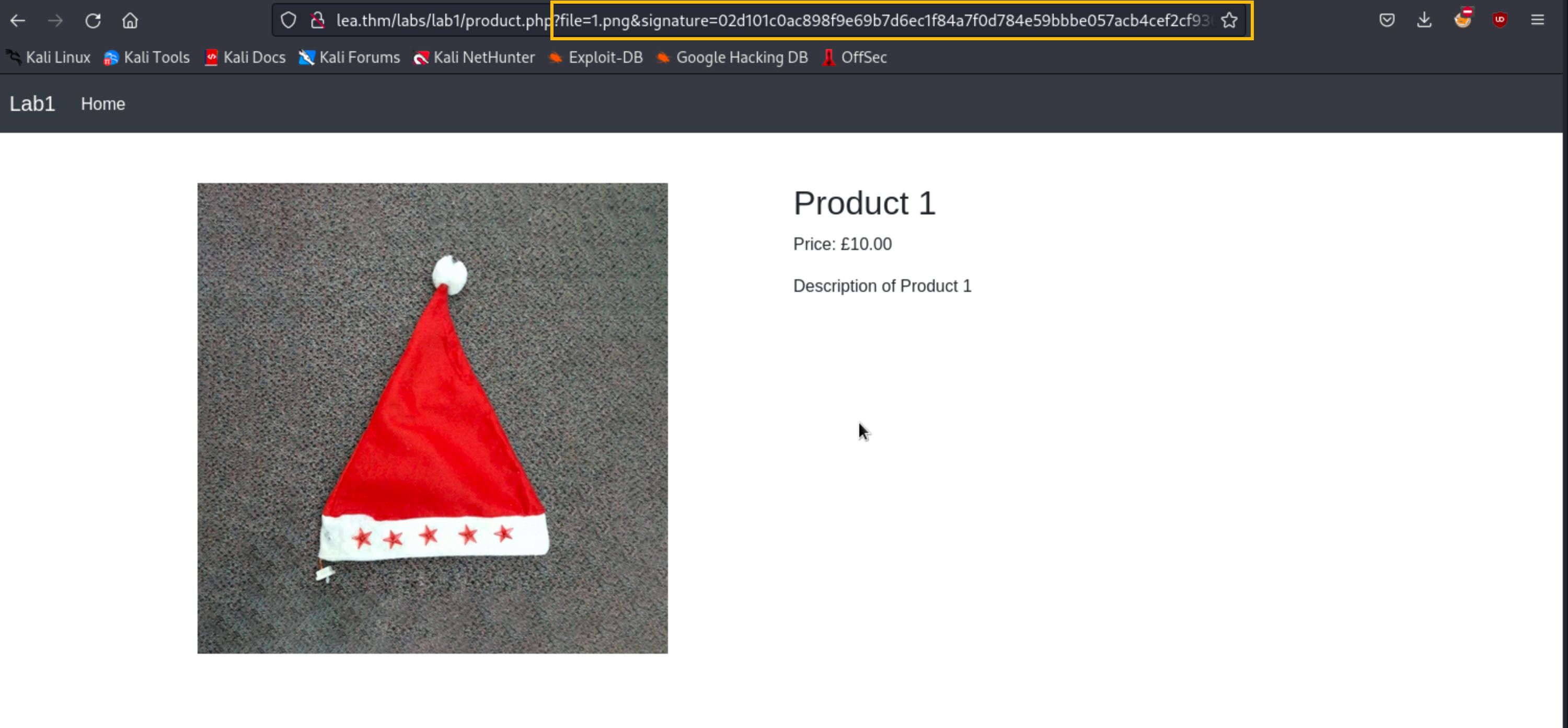Bookmark this page with star
Screen dimensions: 1568x728
point(1229,21)
